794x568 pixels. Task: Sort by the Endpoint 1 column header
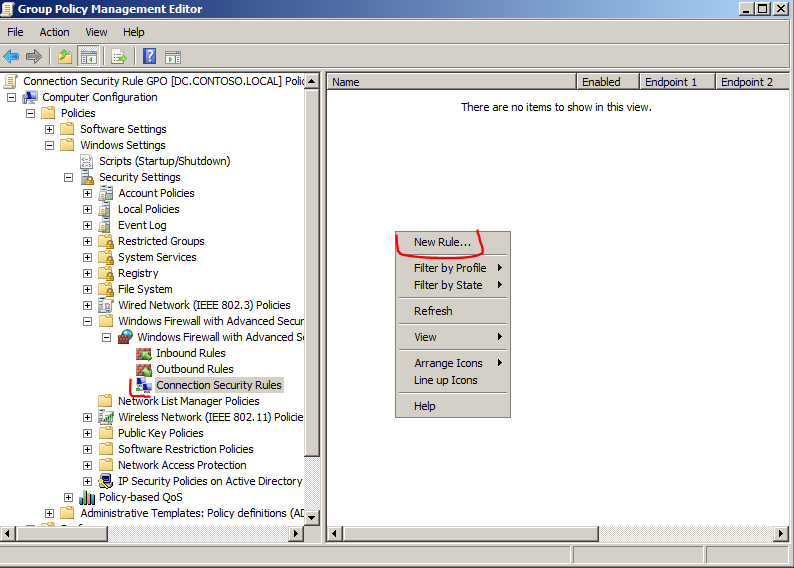pos(678,82)
